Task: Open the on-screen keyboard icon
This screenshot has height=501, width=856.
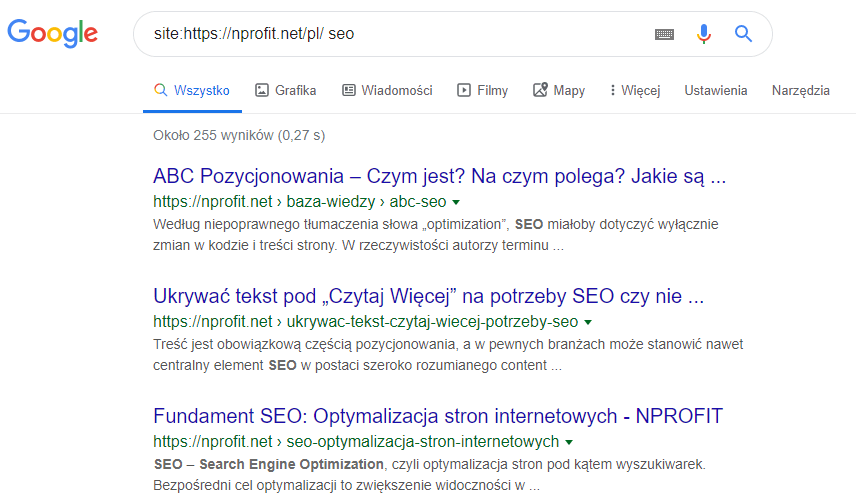Action: pos(664,34)
